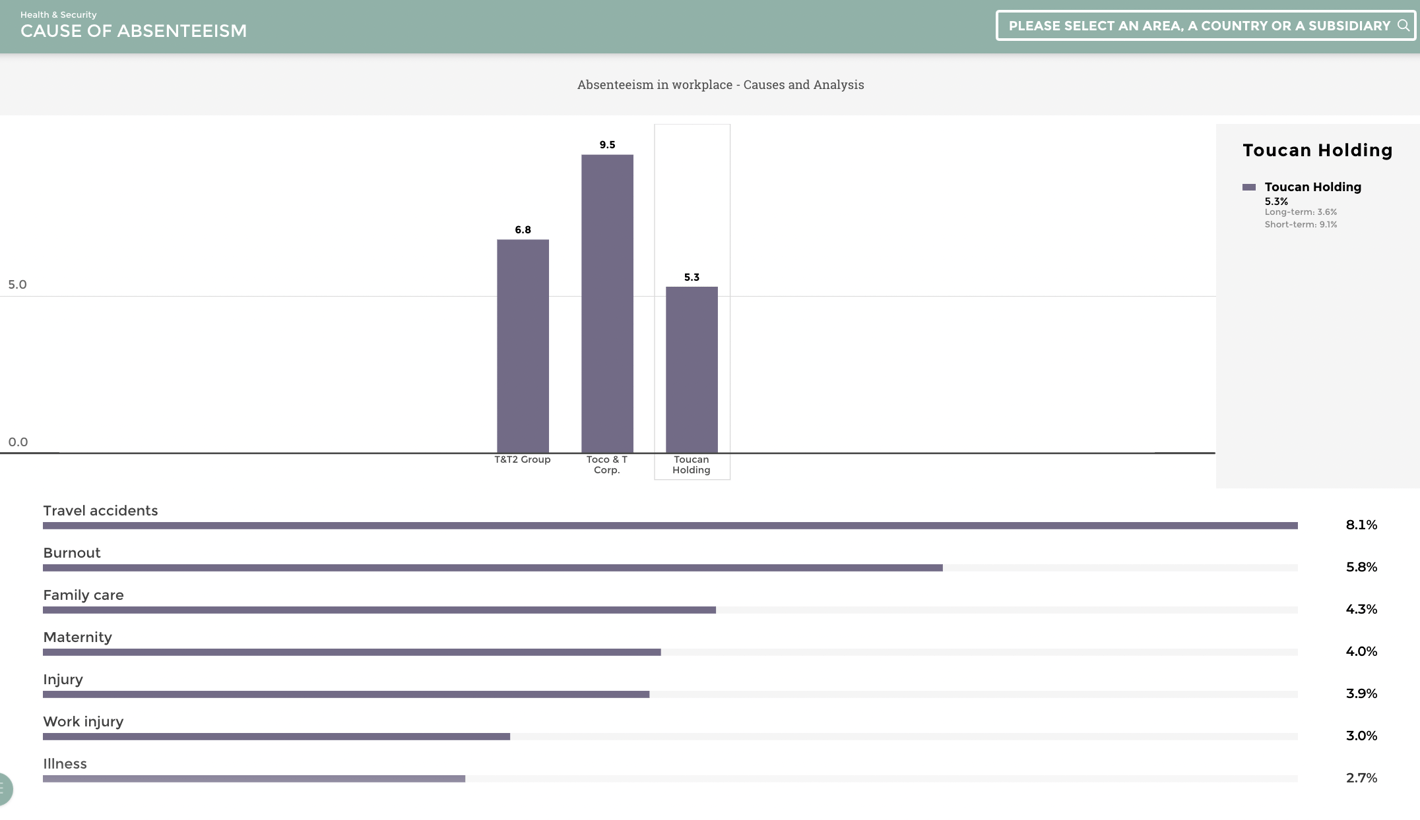Screen dimensions: 1420x820
Task: Select the Work injury label
Action: [82, 721]
